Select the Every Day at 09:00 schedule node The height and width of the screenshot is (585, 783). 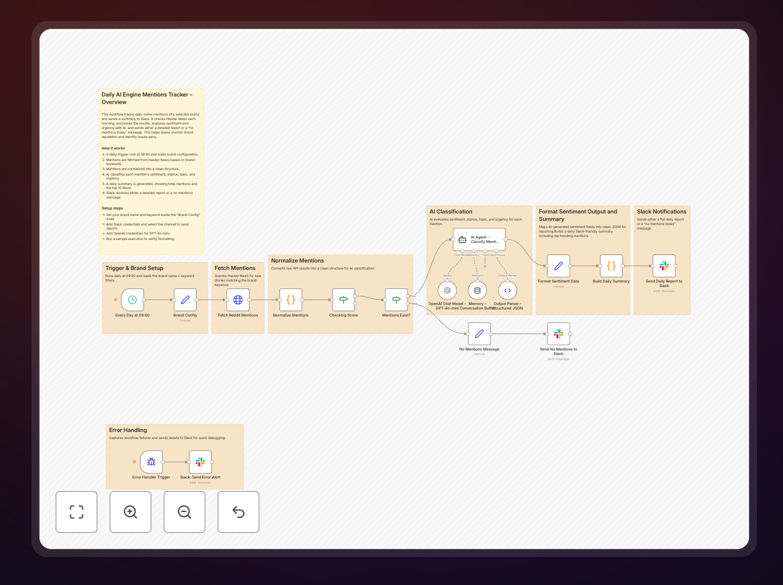point(132,300)
